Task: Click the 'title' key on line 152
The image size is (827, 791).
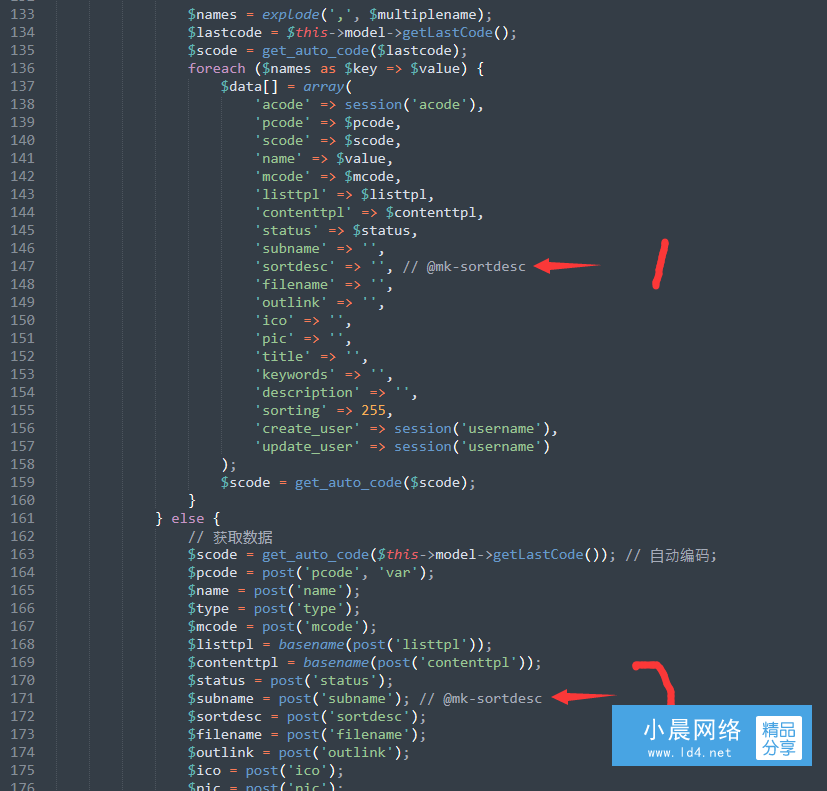Action: [x=283, y=356]
